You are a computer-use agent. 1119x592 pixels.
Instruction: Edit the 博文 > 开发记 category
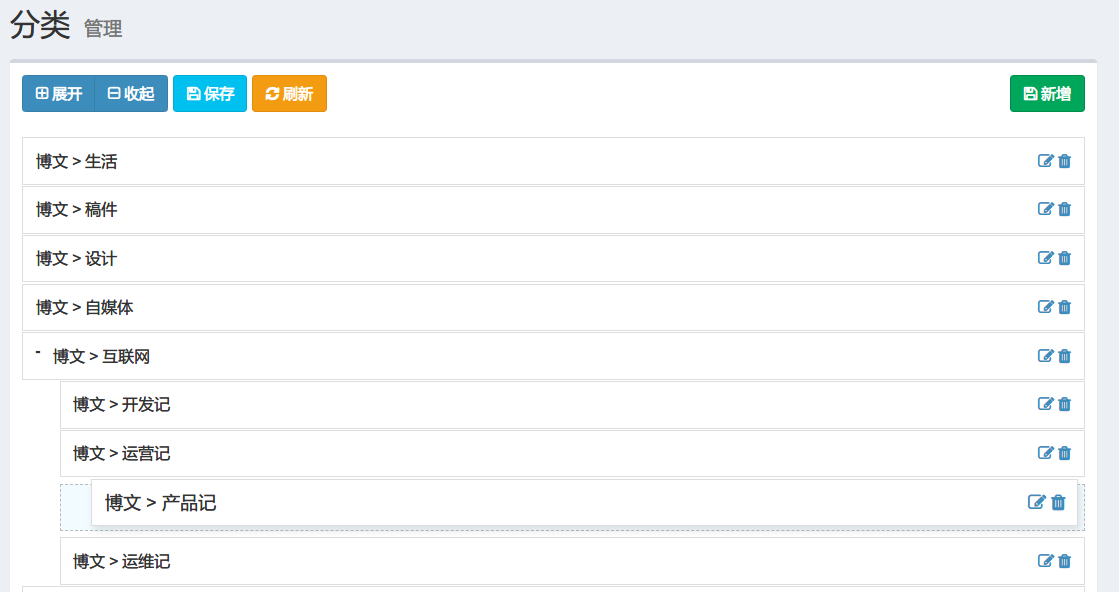pyautogui.click(x=1046, y=404)
